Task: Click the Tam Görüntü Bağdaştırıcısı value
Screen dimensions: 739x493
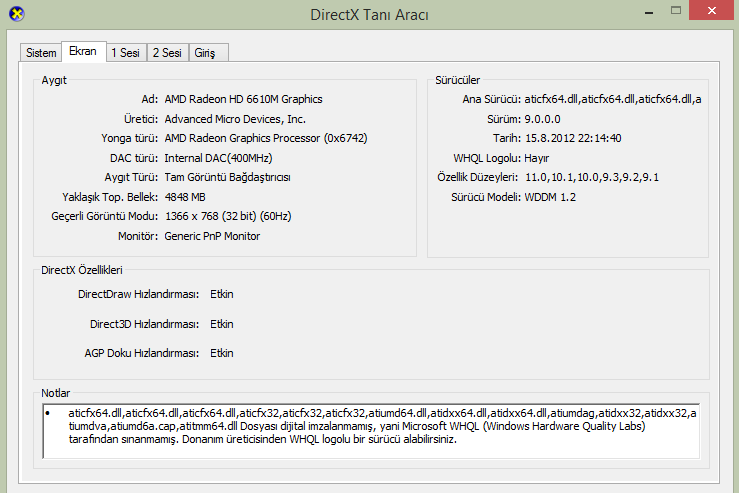Action: pos(227,177)
